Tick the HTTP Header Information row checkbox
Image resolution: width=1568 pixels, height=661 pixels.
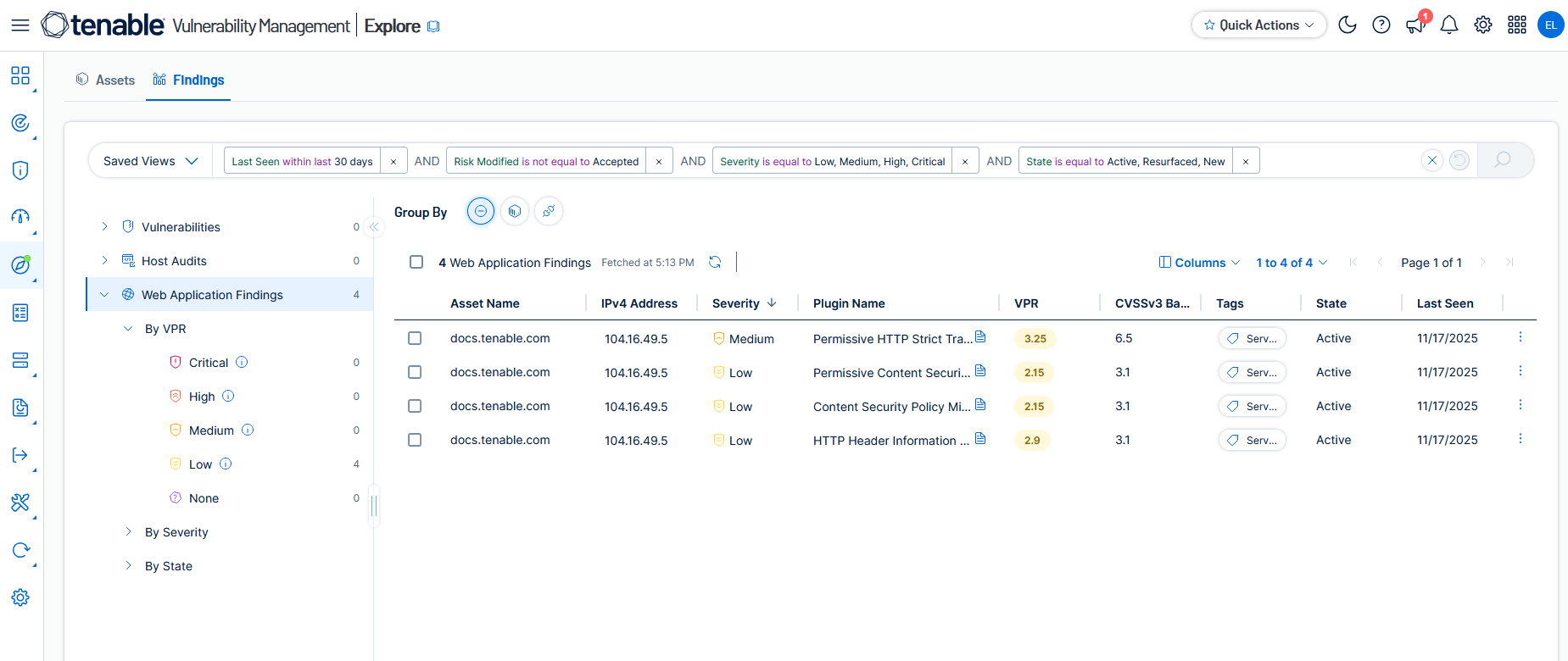click(415, 440)
